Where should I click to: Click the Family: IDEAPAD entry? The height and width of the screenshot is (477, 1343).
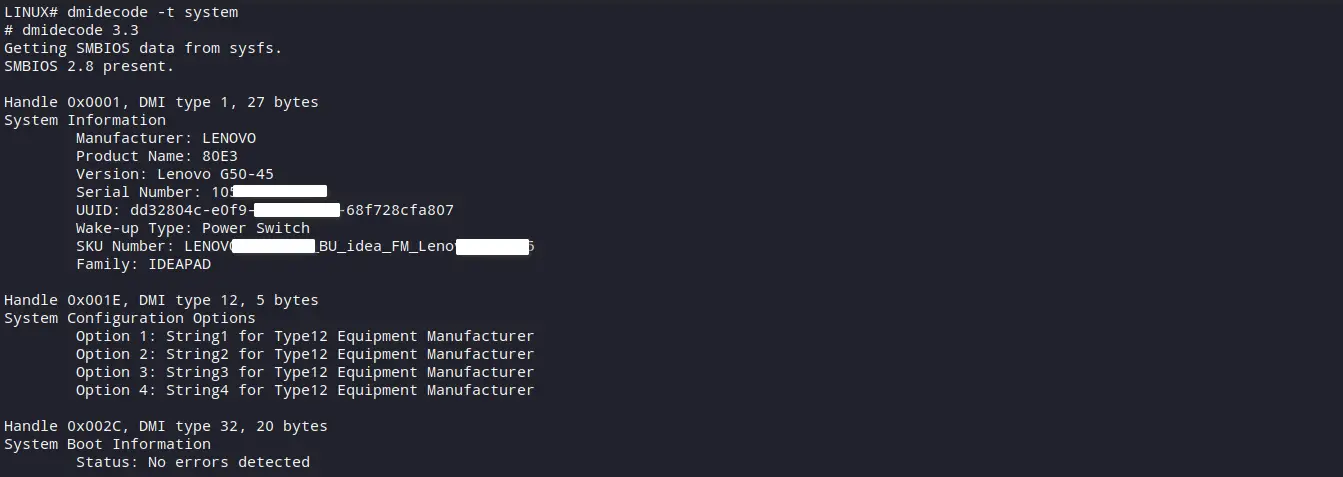point(143,264)
